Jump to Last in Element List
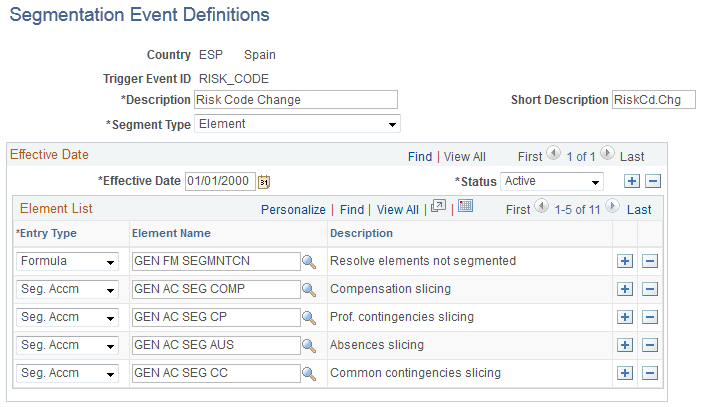706x407 pixels. (x=639, y=210)
